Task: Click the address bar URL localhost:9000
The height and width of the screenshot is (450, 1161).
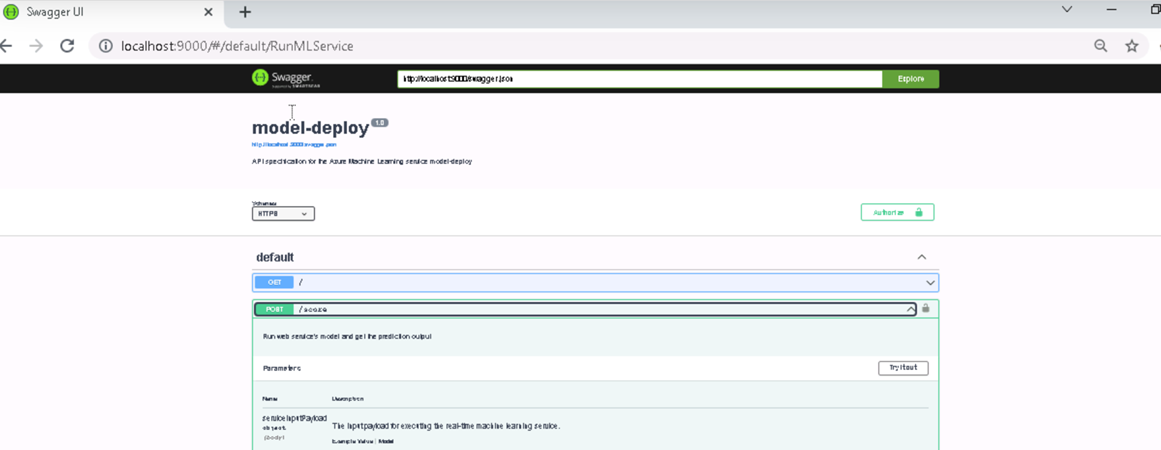Action: click(237, 46)
